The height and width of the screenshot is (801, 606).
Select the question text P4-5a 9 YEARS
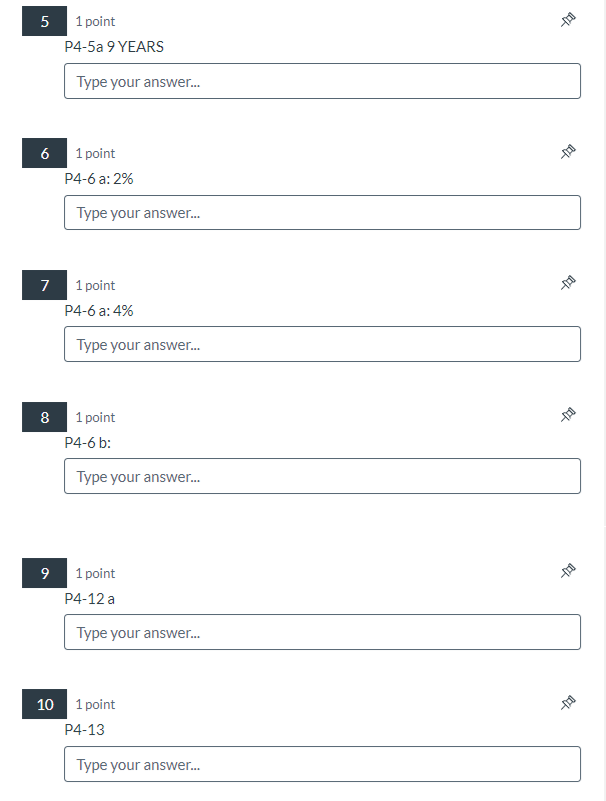[x=114, y=46]
